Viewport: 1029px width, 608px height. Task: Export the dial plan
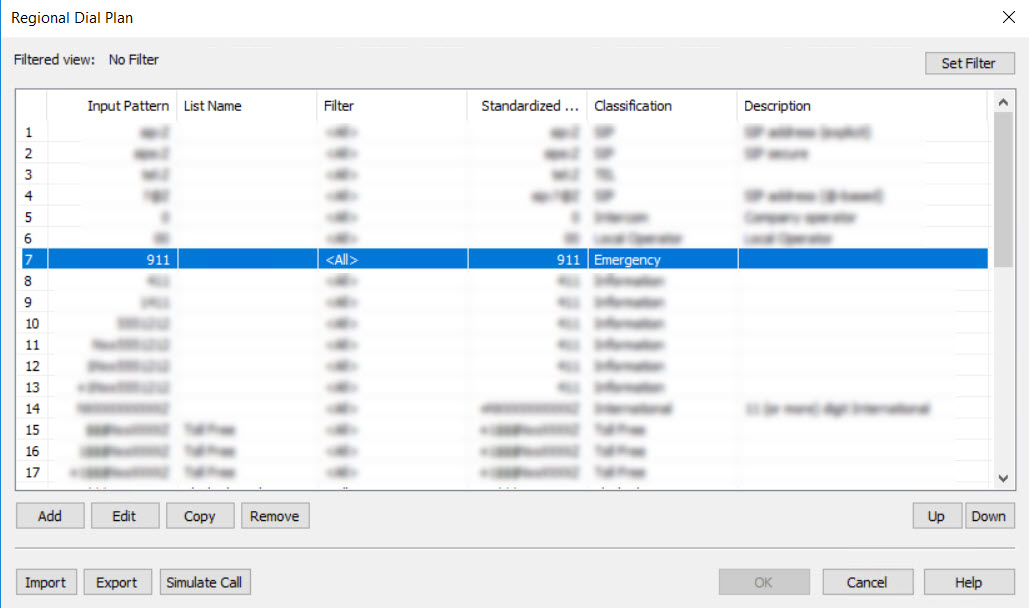(x=117, y=582)
